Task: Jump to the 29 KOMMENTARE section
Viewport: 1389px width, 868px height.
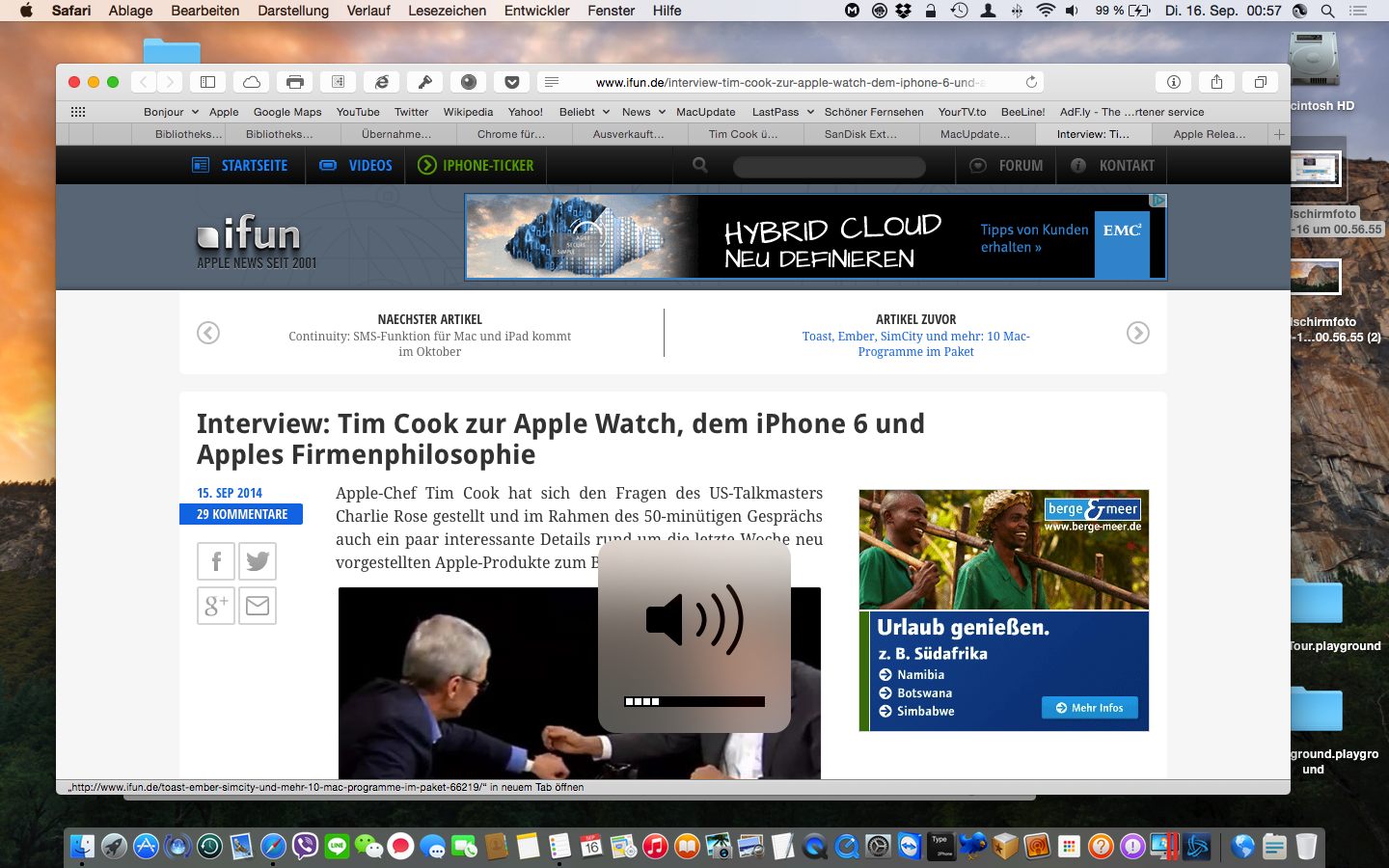Action: pos(241,514)
